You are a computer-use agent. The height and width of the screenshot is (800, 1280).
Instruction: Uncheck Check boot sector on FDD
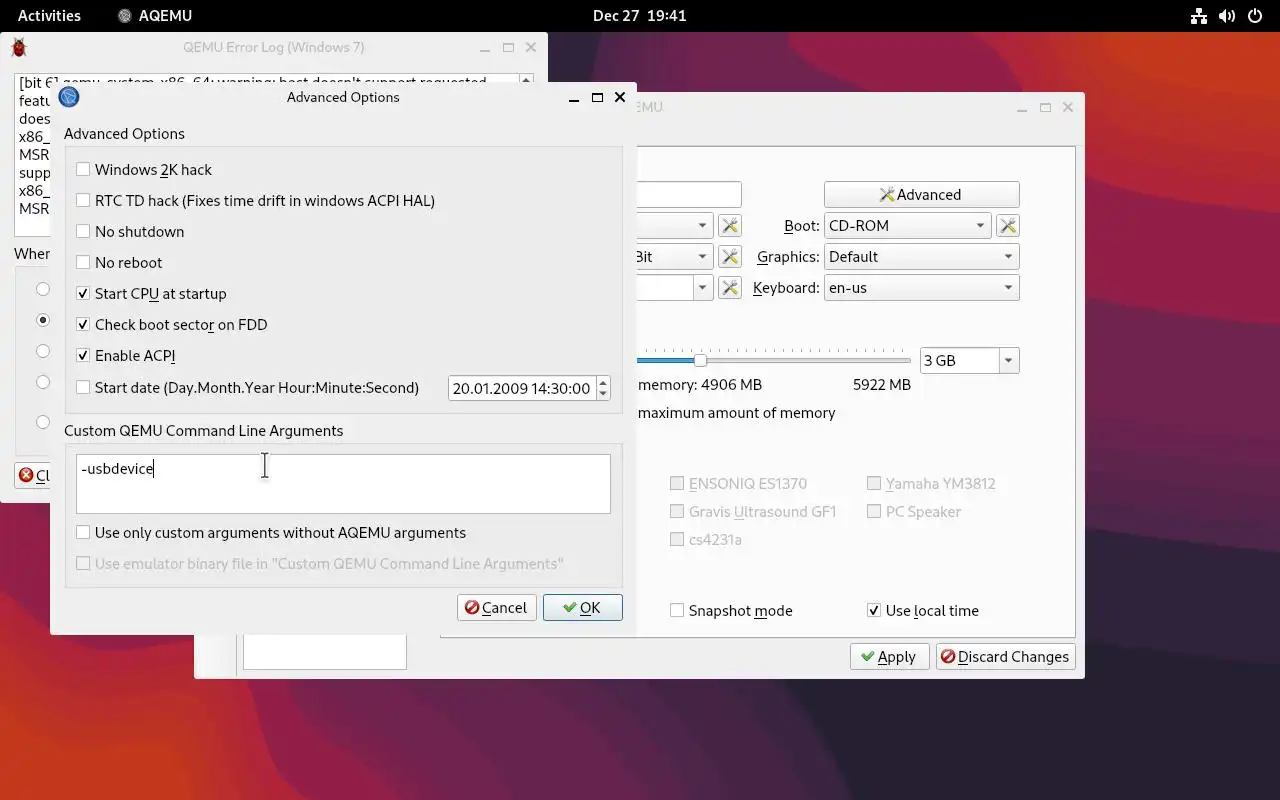coord(83,325)
